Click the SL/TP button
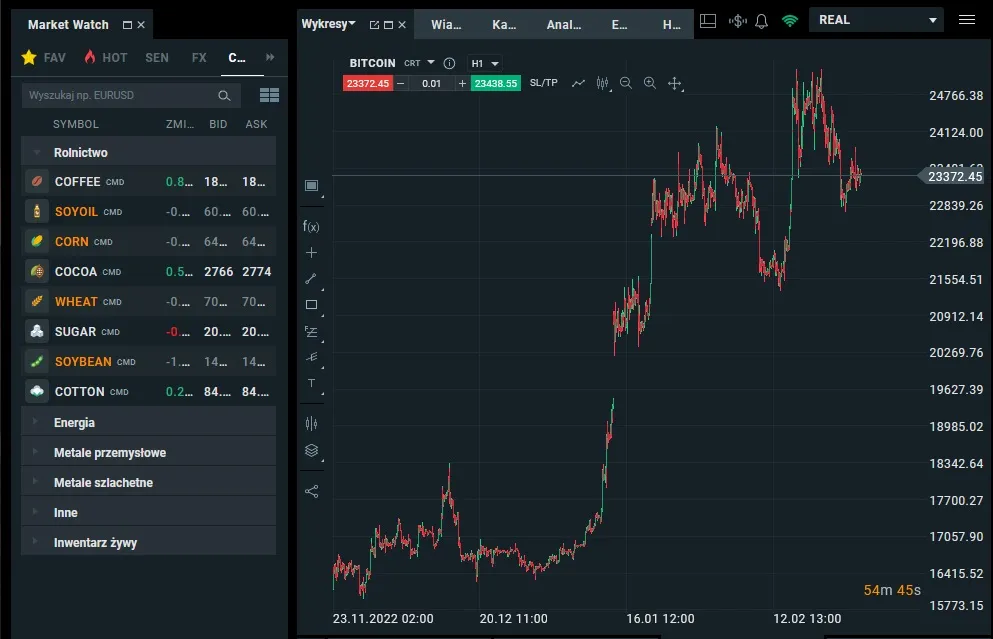This screenshot has height=639, width=993. 543,83
